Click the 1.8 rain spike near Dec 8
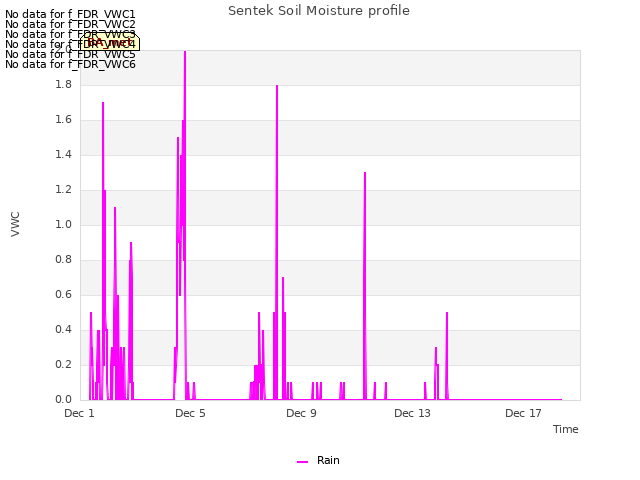The height and width of the screenshot is (480, 640). tap(277, 86)
